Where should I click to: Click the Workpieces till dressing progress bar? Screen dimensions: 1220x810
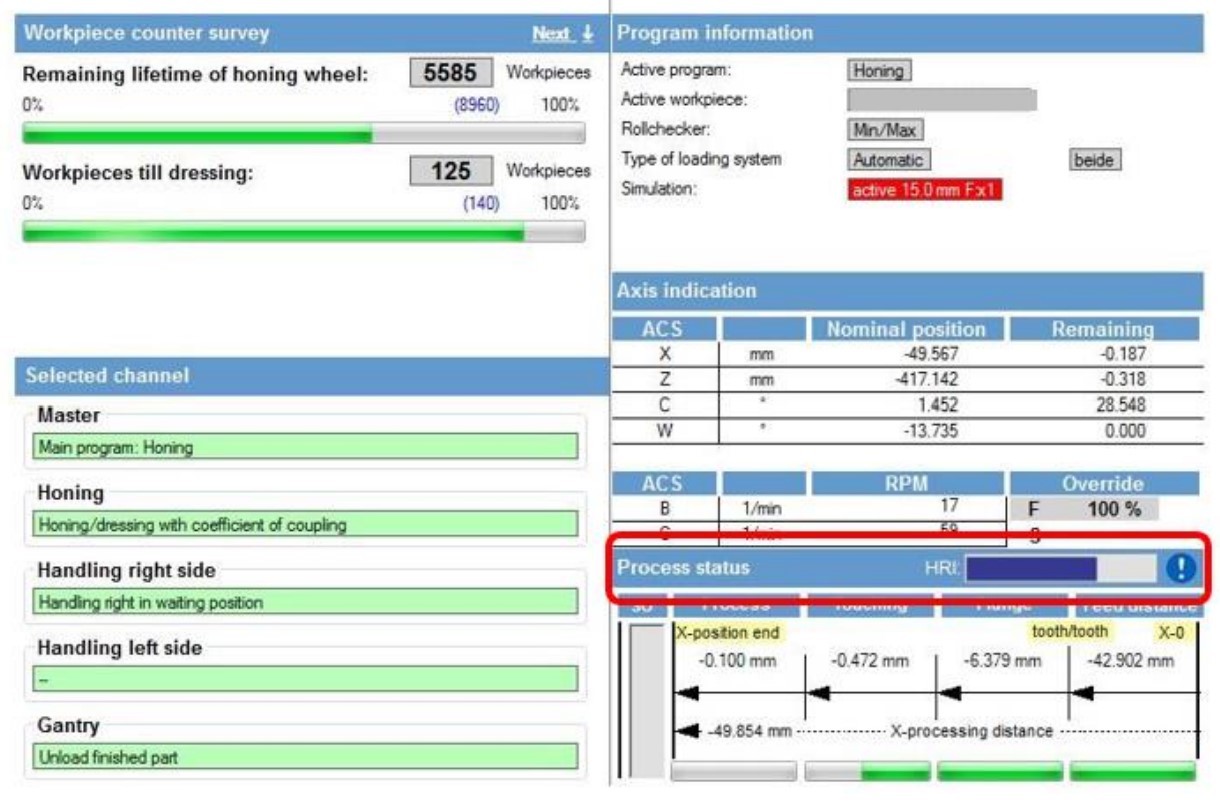pyautogui.click(x=303, y=232)
